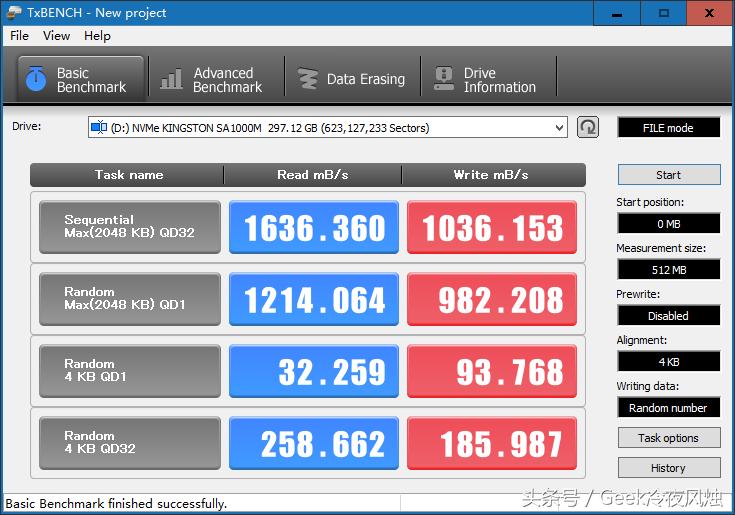Click the Sequential Max(2048 KB) QD32 task
The height and width of the screenshot is (515, 735).
click(129, 228)
